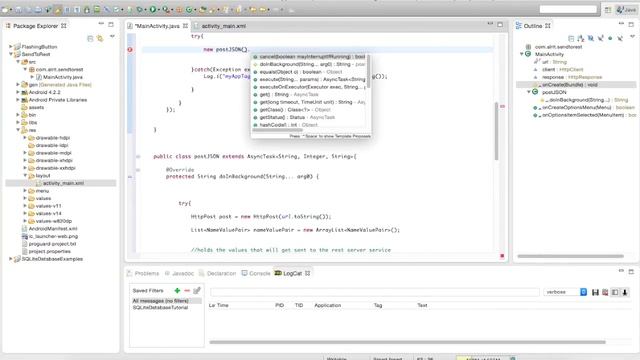Start debugging with the Debug toolbar icon
Screen dimensions: 640x360
pos(140,9)
